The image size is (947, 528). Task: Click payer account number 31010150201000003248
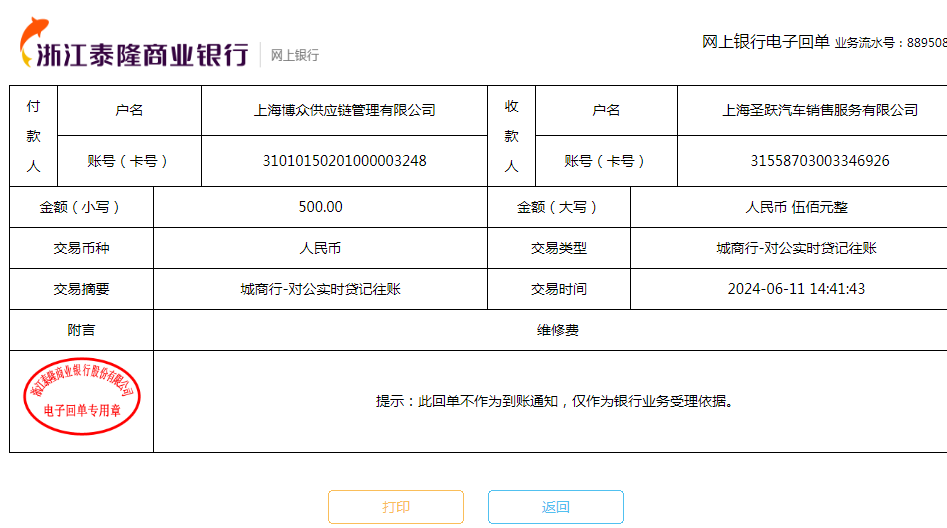(344, 161)
